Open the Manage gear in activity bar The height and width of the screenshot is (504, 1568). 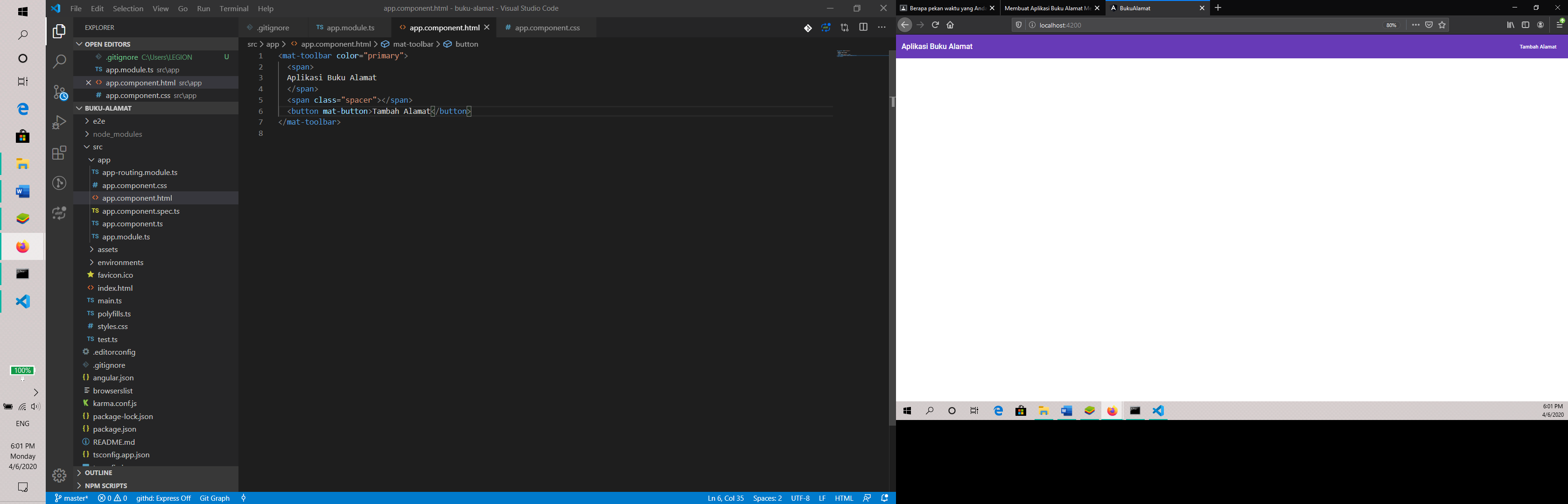tap(59, 475)
